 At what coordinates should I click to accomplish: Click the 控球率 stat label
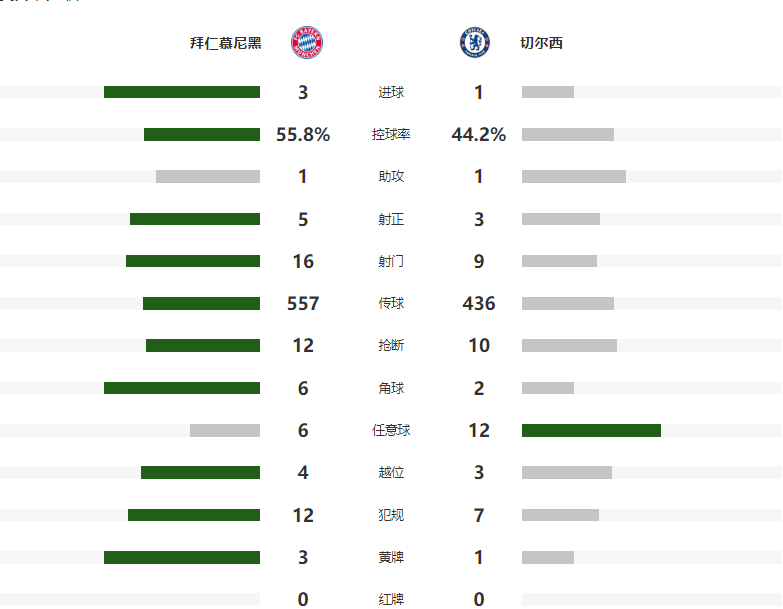[x=391, y=134]
